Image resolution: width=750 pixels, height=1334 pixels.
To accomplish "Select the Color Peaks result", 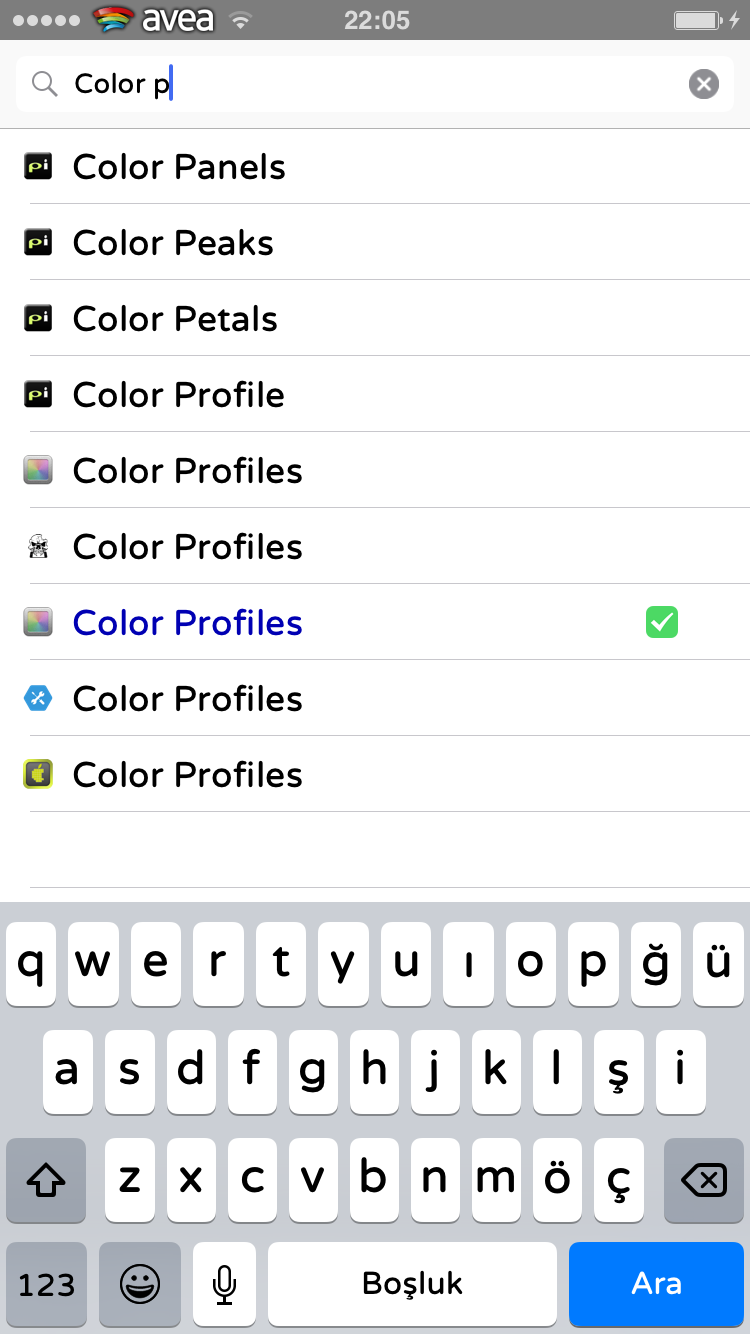I will point(375,243).
